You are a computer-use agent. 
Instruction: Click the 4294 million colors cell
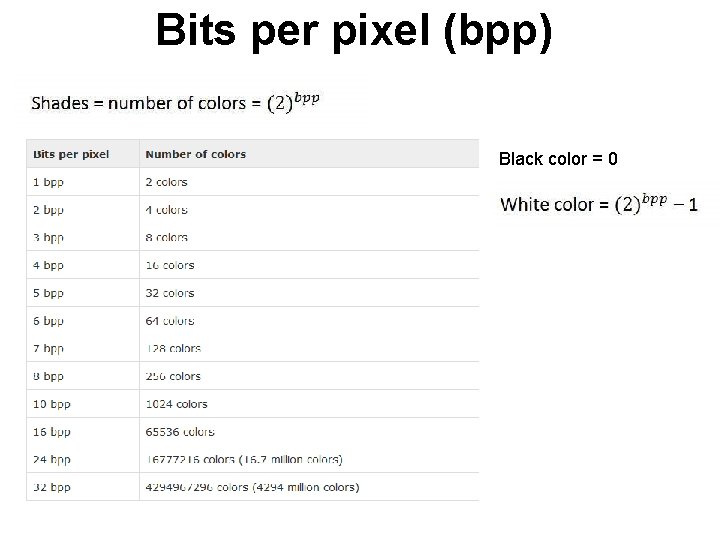click(x=252, y=487)
